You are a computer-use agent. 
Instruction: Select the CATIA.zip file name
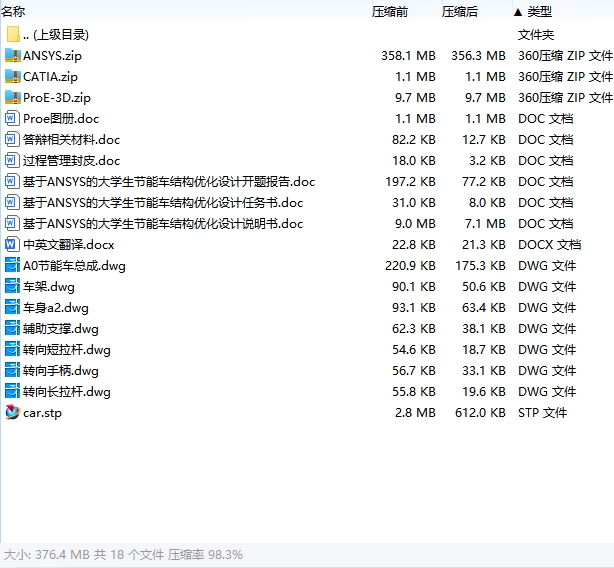click(x=51, y=77)
